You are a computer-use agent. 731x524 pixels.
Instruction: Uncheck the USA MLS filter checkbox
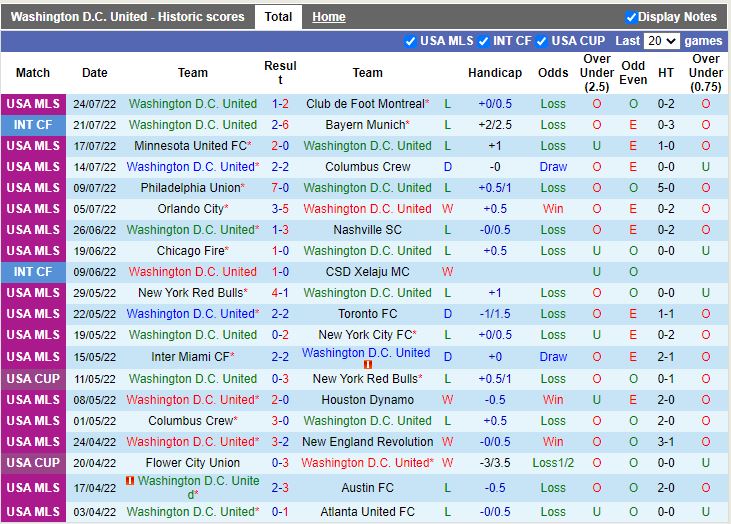[410, 41]
